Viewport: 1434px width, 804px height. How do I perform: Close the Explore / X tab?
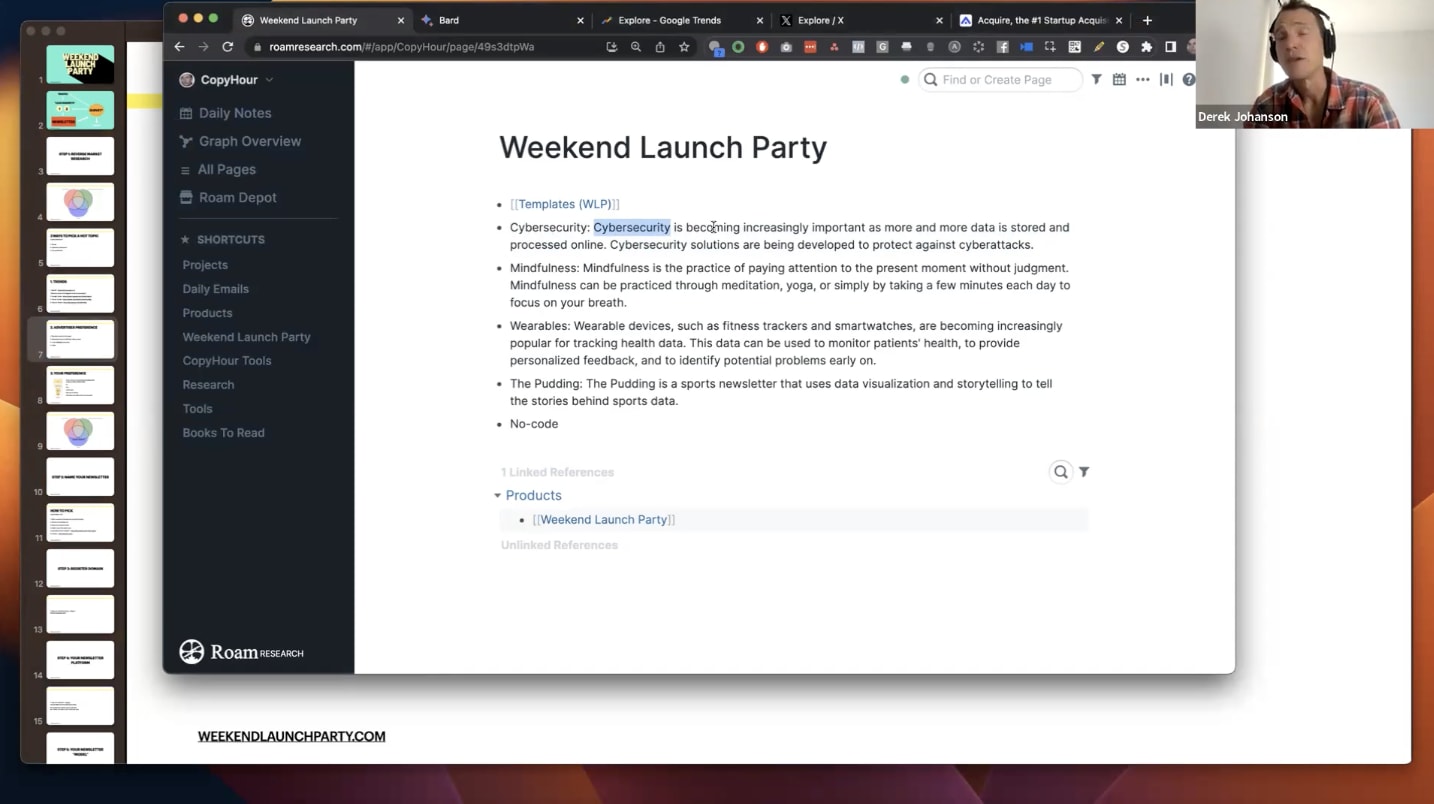[939, 20]
